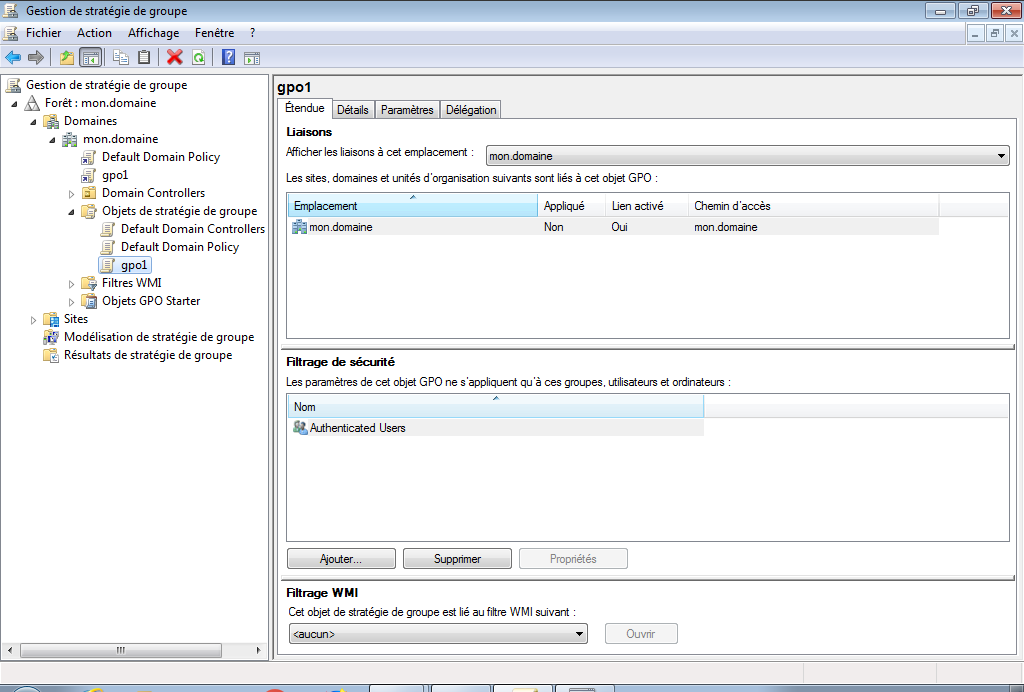Click the Résultats de stratégie de groupe icon

51,355
